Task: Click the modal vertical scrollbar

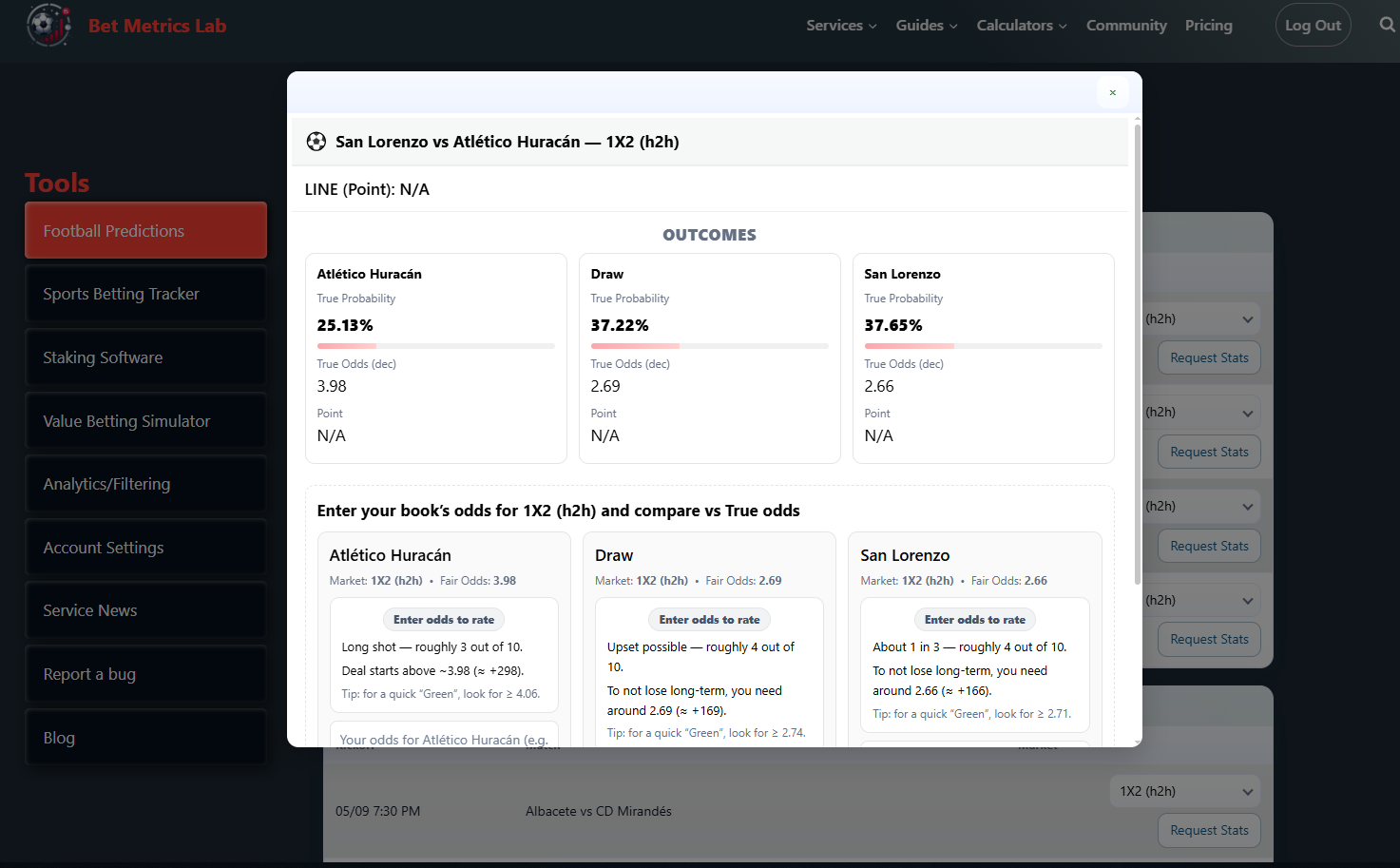Action: pyautogui.click(x=1137, y=354)
